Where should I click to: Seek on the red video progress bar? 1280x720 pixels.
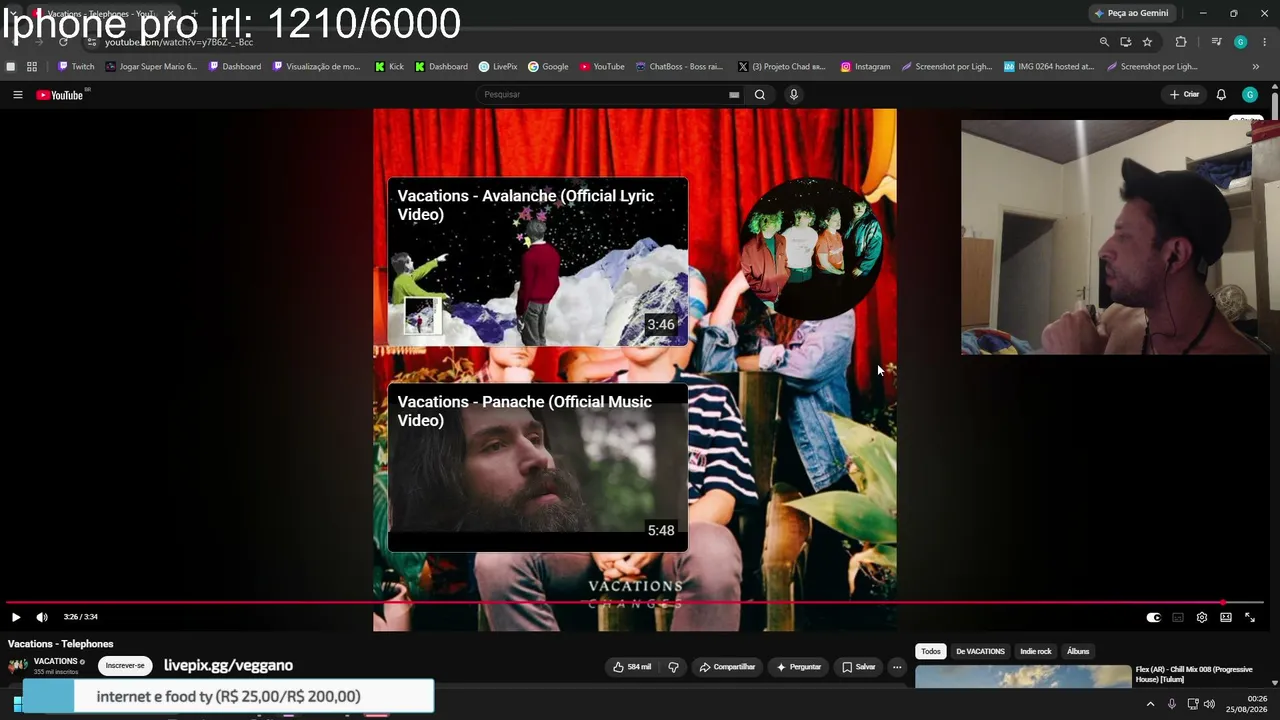tap(636, 602)
